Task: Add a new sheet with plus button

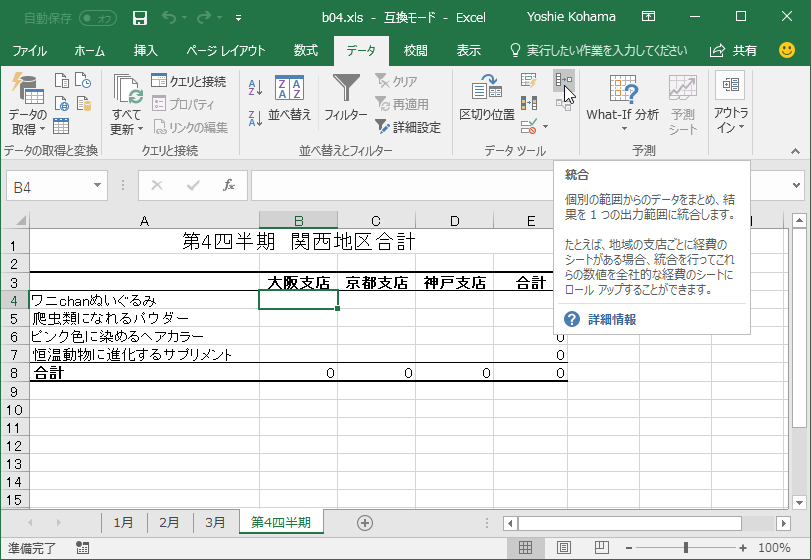Action: 365,523
